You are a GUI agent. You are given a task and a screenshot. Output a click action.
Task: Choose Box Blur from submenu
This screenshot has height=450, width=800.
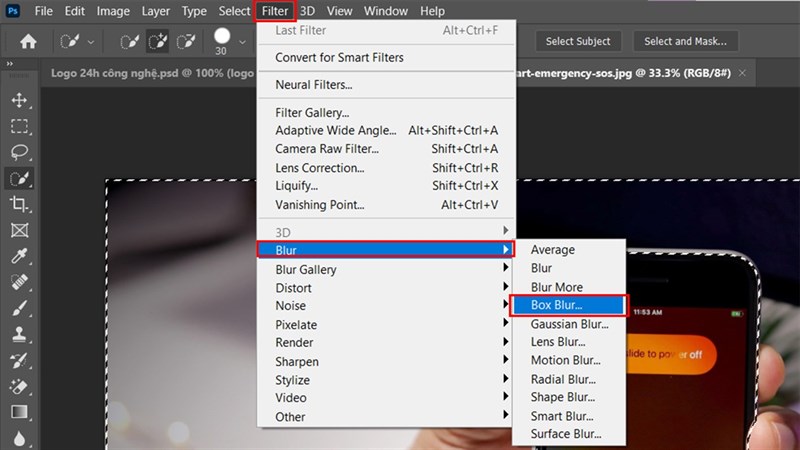tap(568, 305)
